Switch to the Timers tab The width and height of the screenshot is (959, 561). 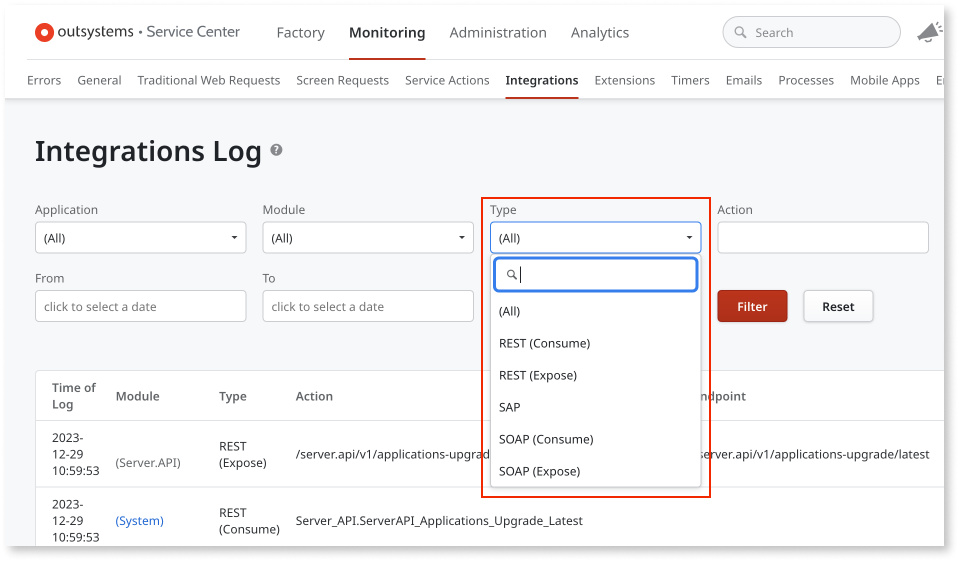(690, 80)
